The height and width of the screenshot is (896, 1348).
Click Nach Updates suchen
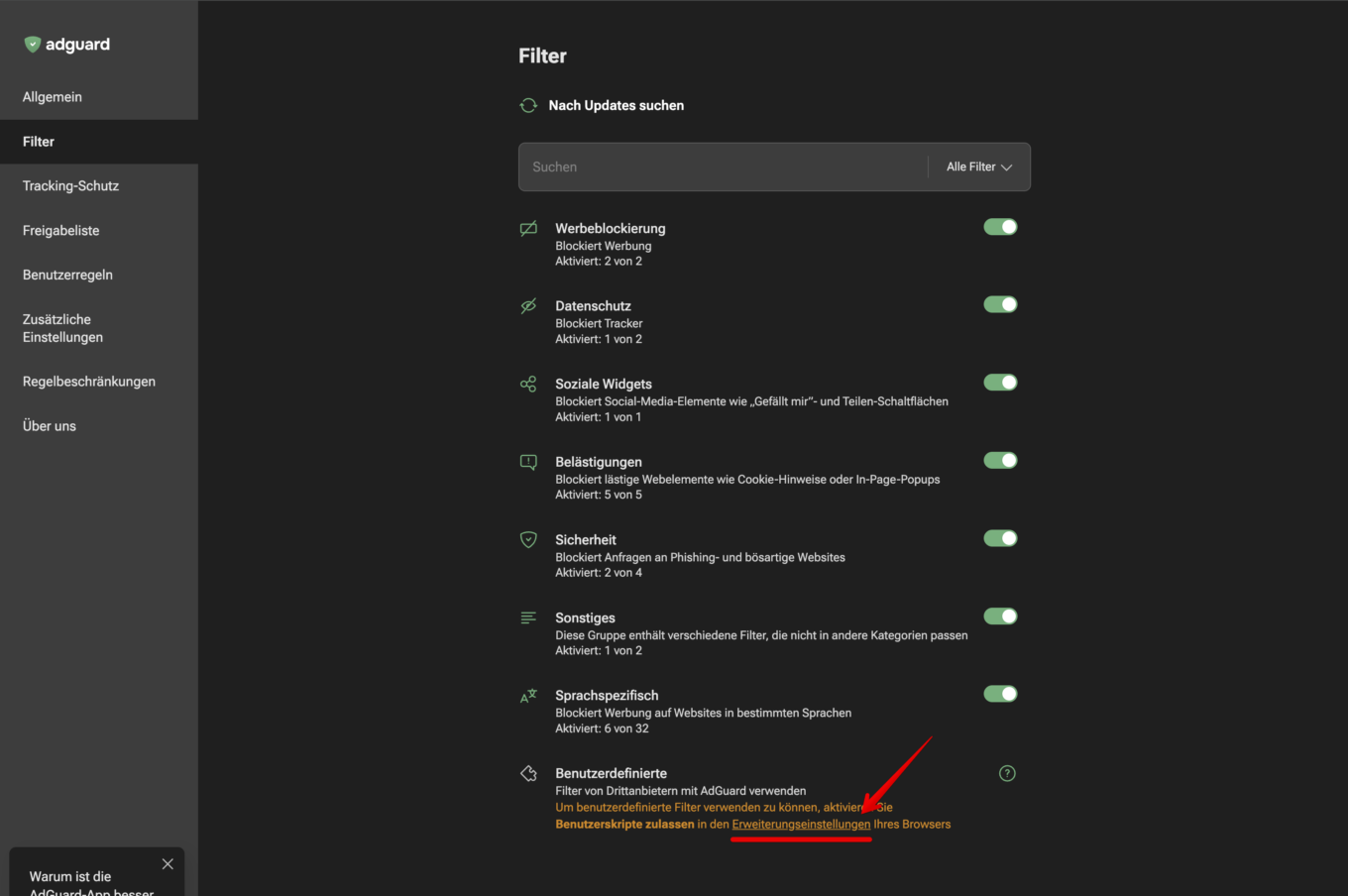tap(616, 105)
